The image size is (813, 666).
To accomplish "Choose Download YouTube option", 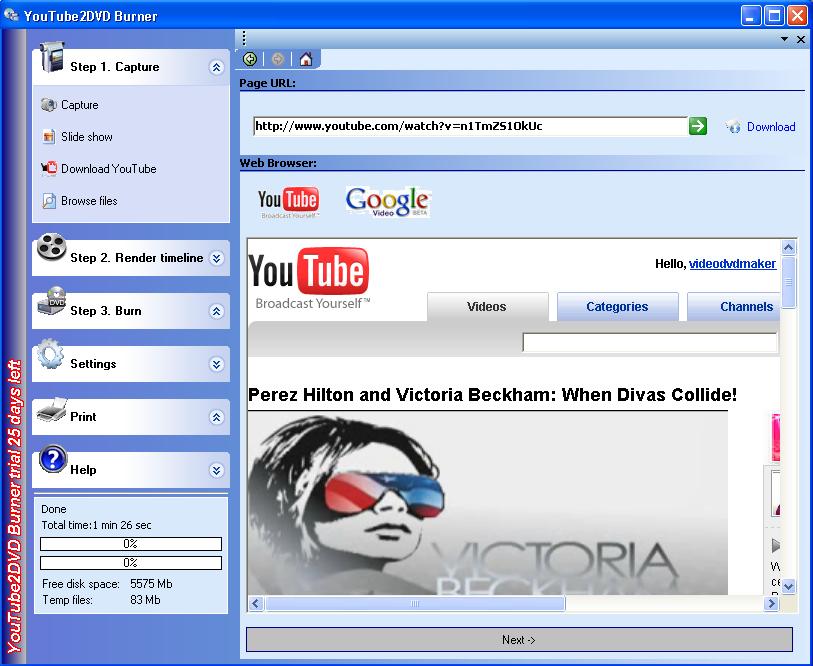I will 108,169.
